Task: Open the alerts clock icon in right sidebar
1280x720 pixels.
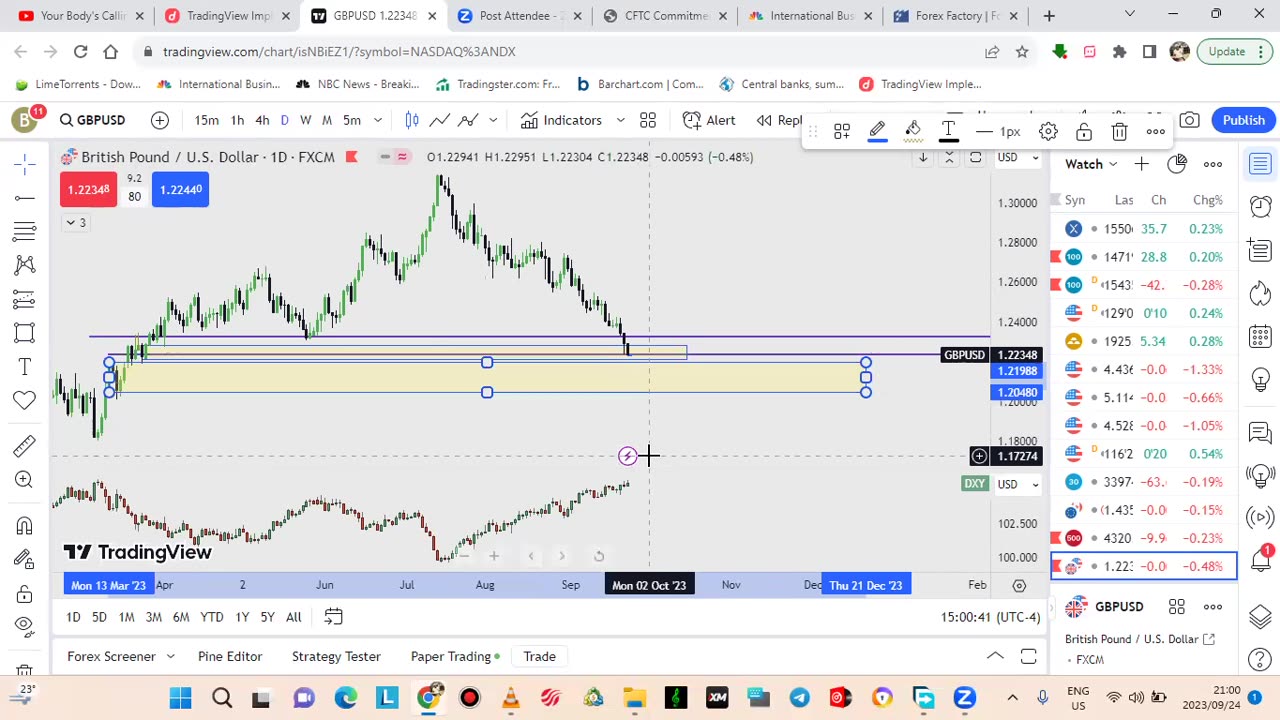Action: (1260, 206)
